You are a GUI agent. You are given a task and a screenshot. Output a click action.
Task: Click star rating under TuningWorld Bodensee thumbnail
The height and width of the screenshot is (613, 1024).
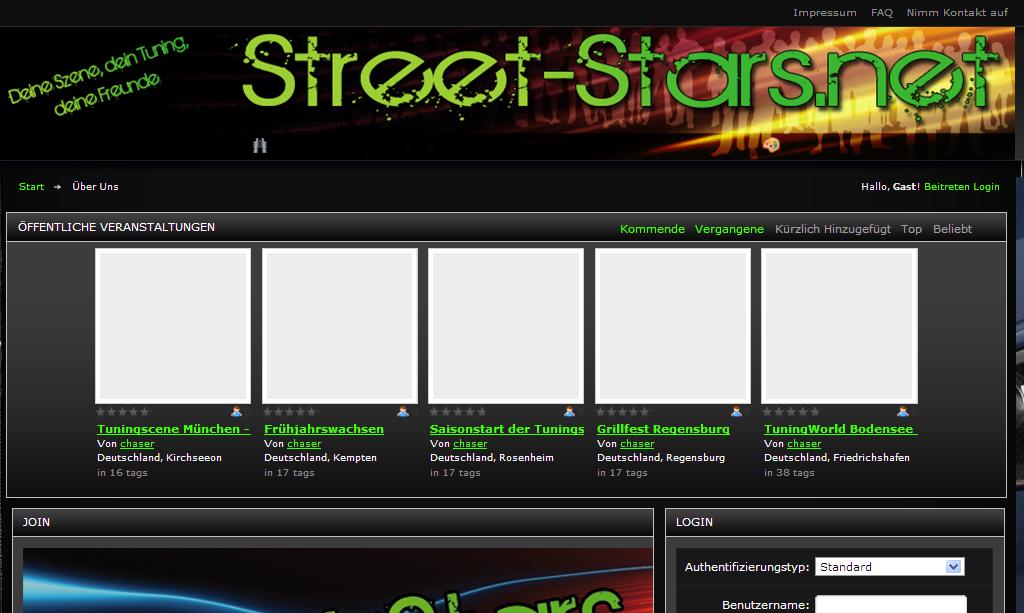point(790,412)
